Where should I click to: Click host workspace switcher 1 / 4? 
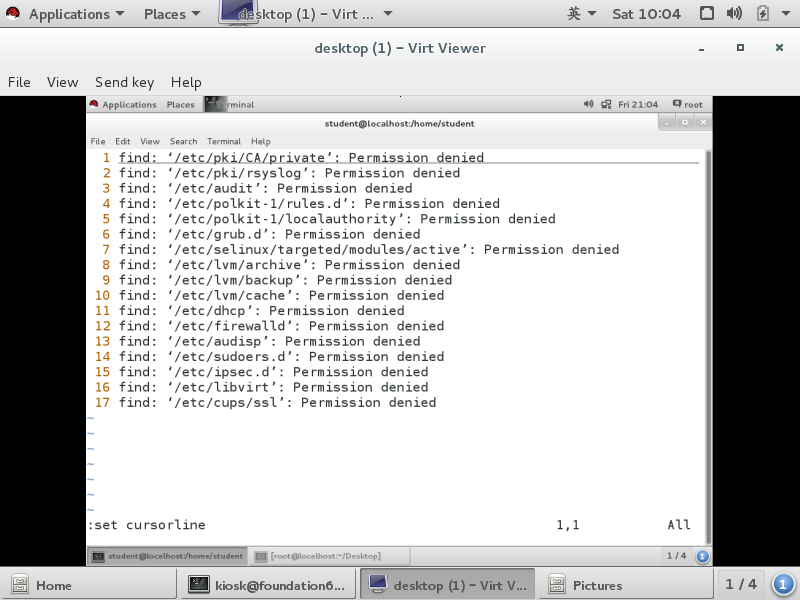741,584
